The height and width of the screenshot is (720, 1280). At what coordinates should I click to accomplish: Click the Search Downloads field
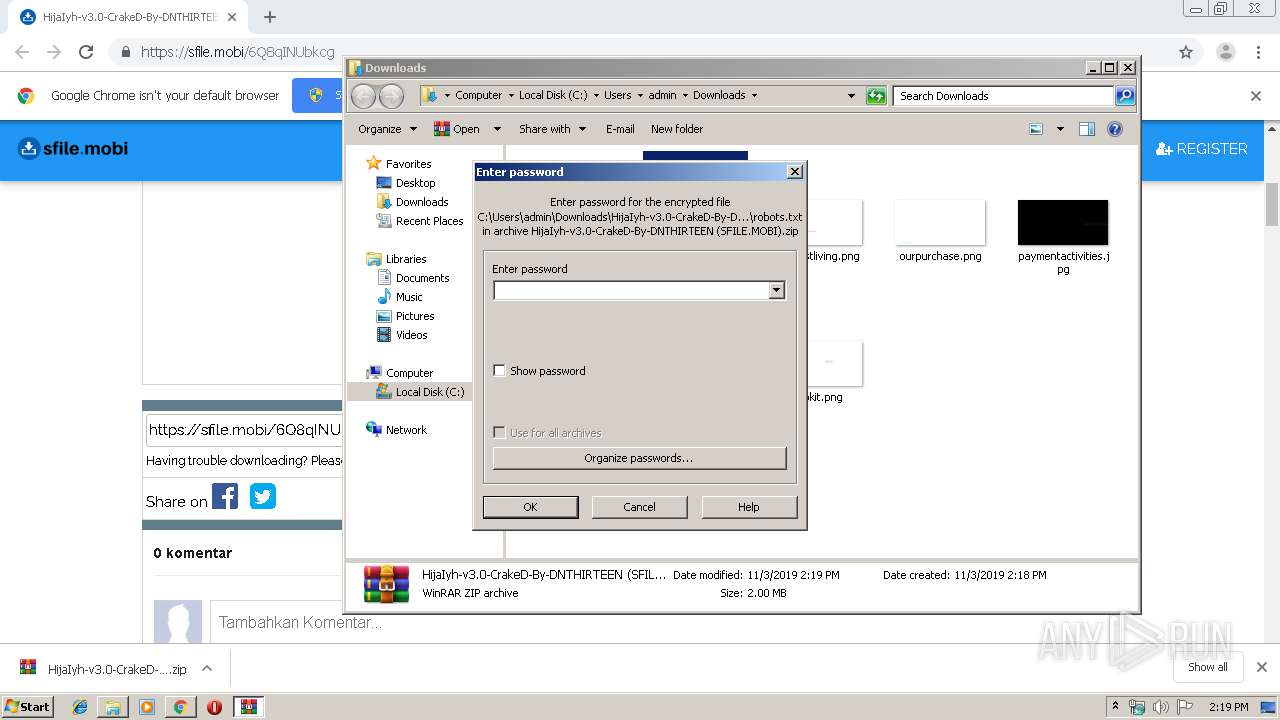click(x=1003, y=96)
